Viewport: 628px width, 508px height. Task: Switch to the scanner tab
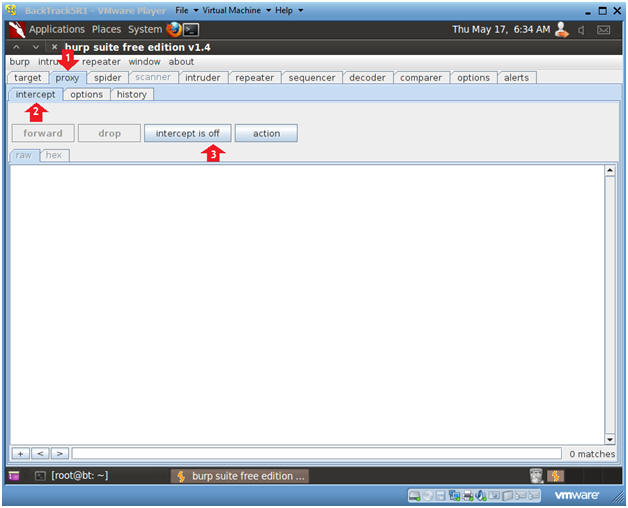click(x=153, y=77)
